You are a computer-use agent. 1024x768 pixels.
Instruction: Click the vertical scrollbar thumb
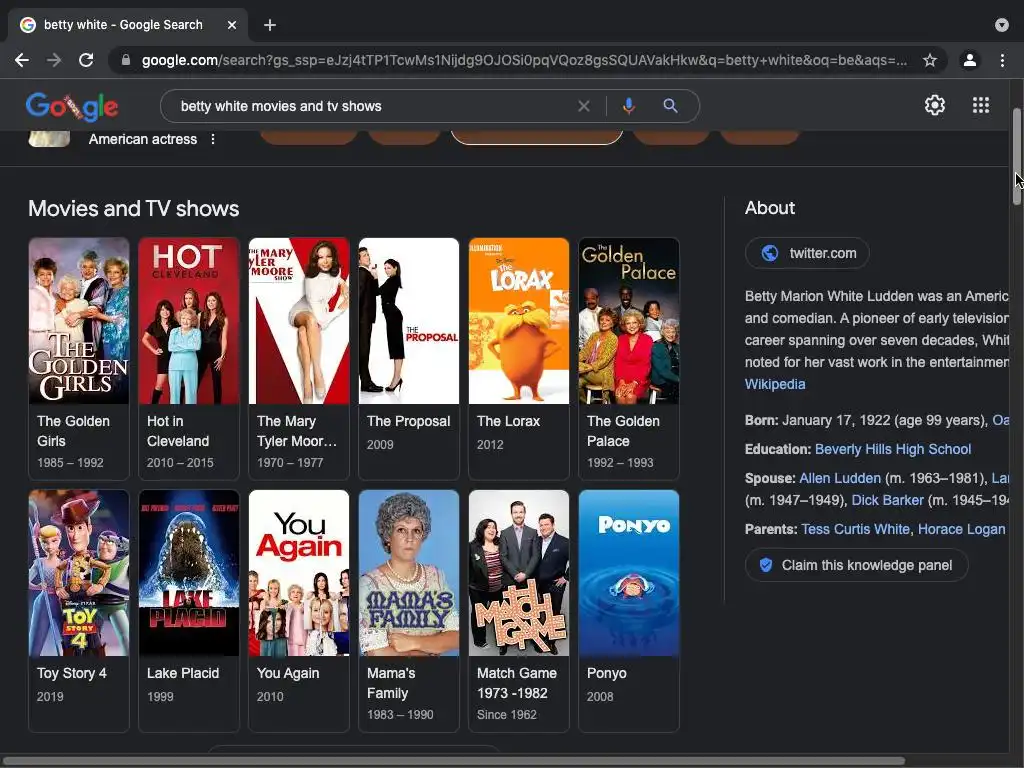(x=1016, y=157)
